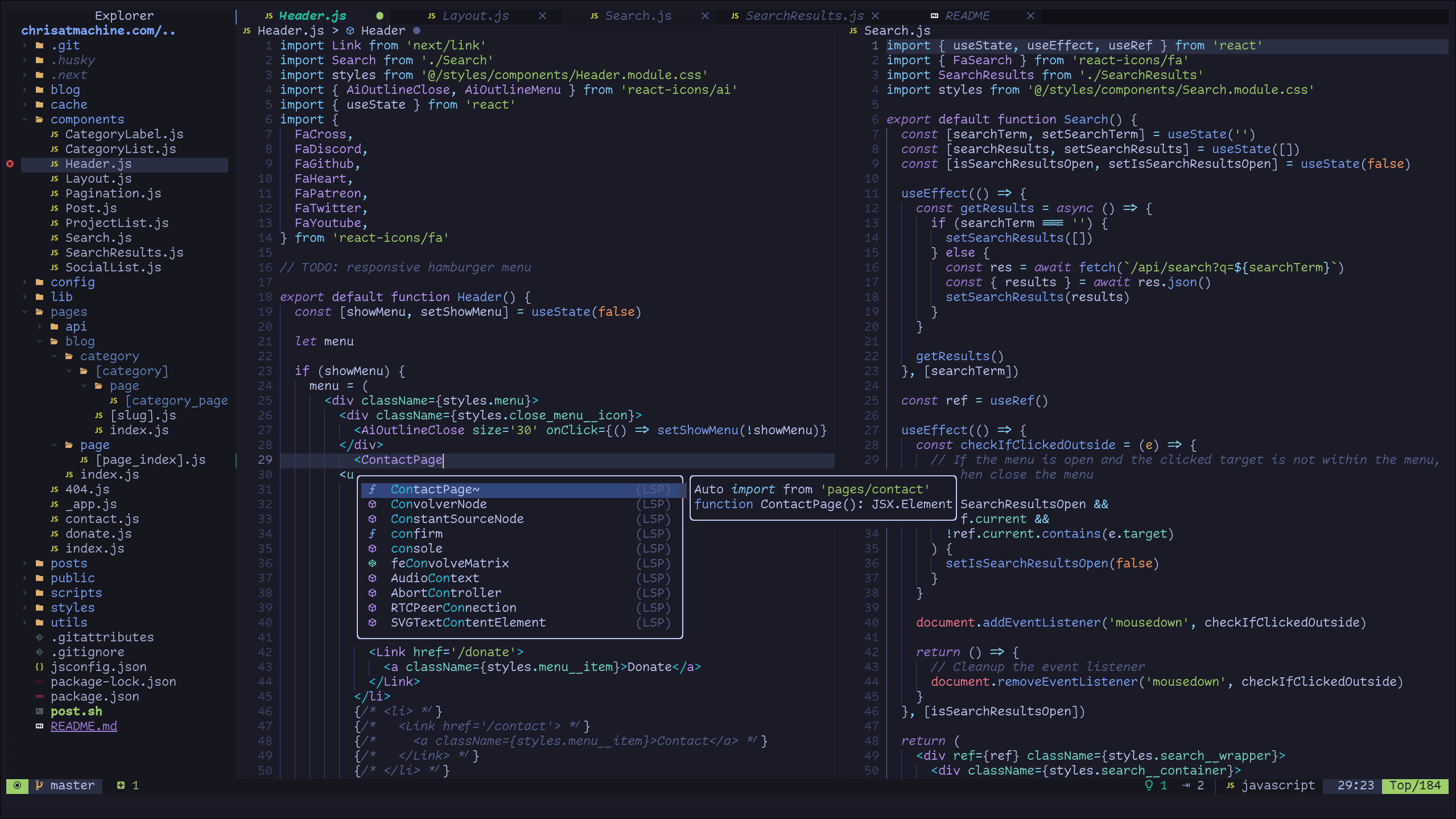
Task: Click the package icon beside package.json
Action: [39, 696]
